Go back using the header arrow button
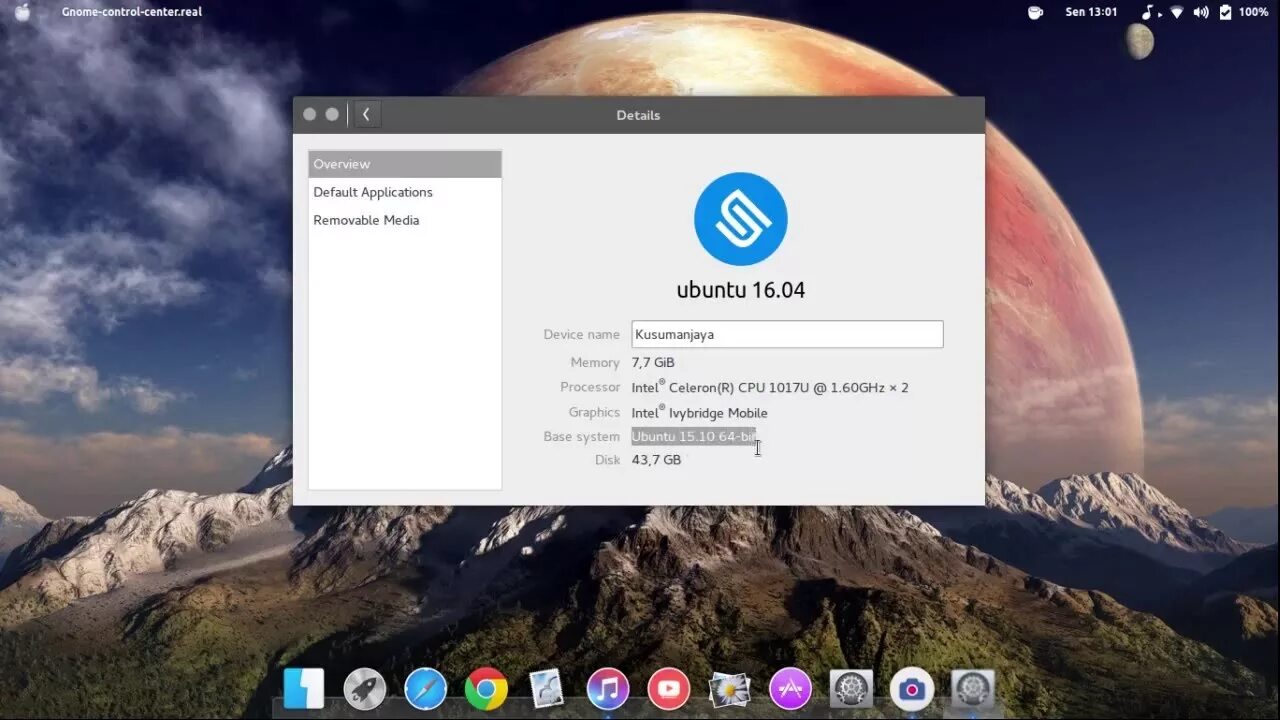Screen dimensions: 1280x720 click(x=366, y=115)
